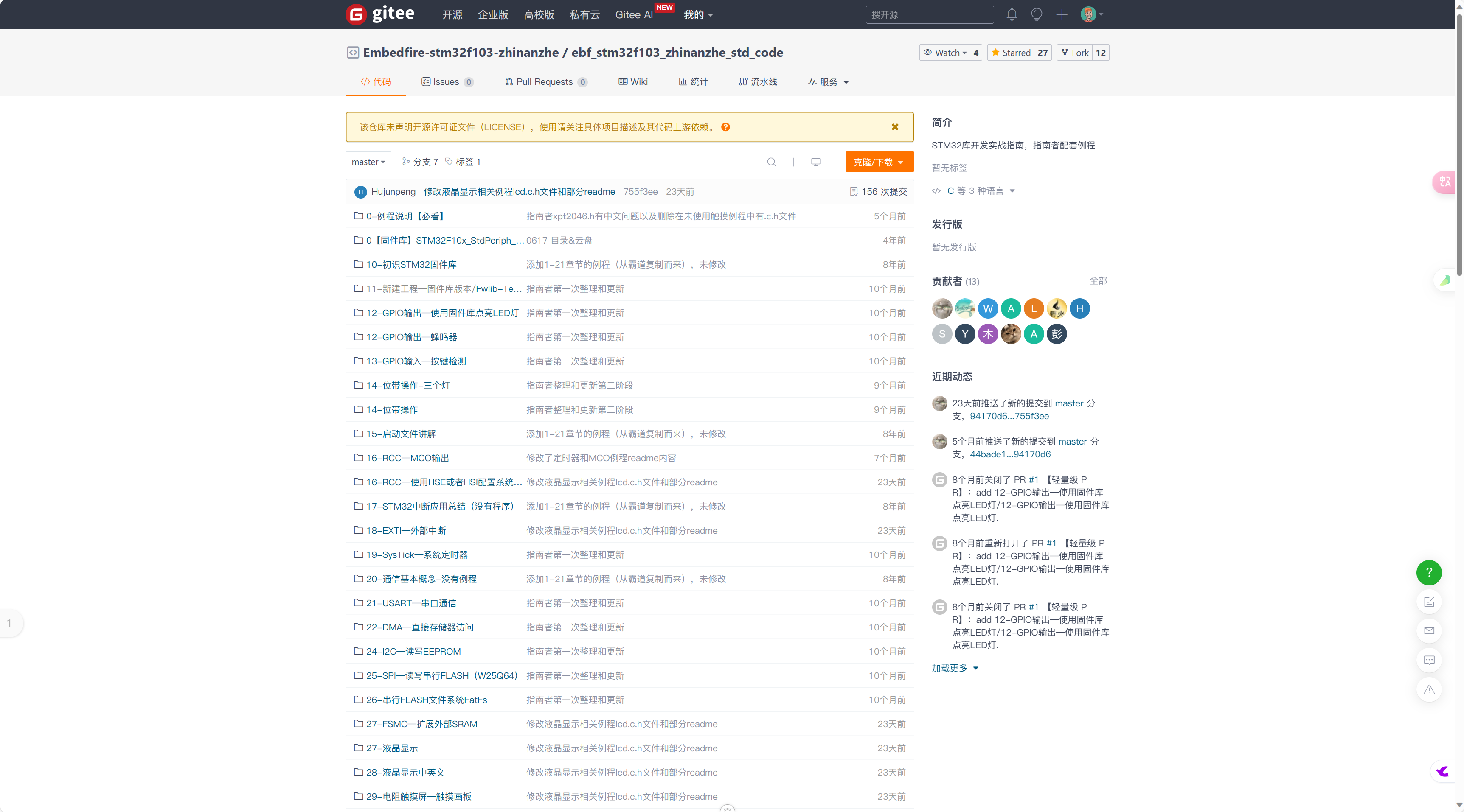Click the search icon beside branch toolbar
The height and width of the screenshot is (812, 1464).
tap(771, 162)
